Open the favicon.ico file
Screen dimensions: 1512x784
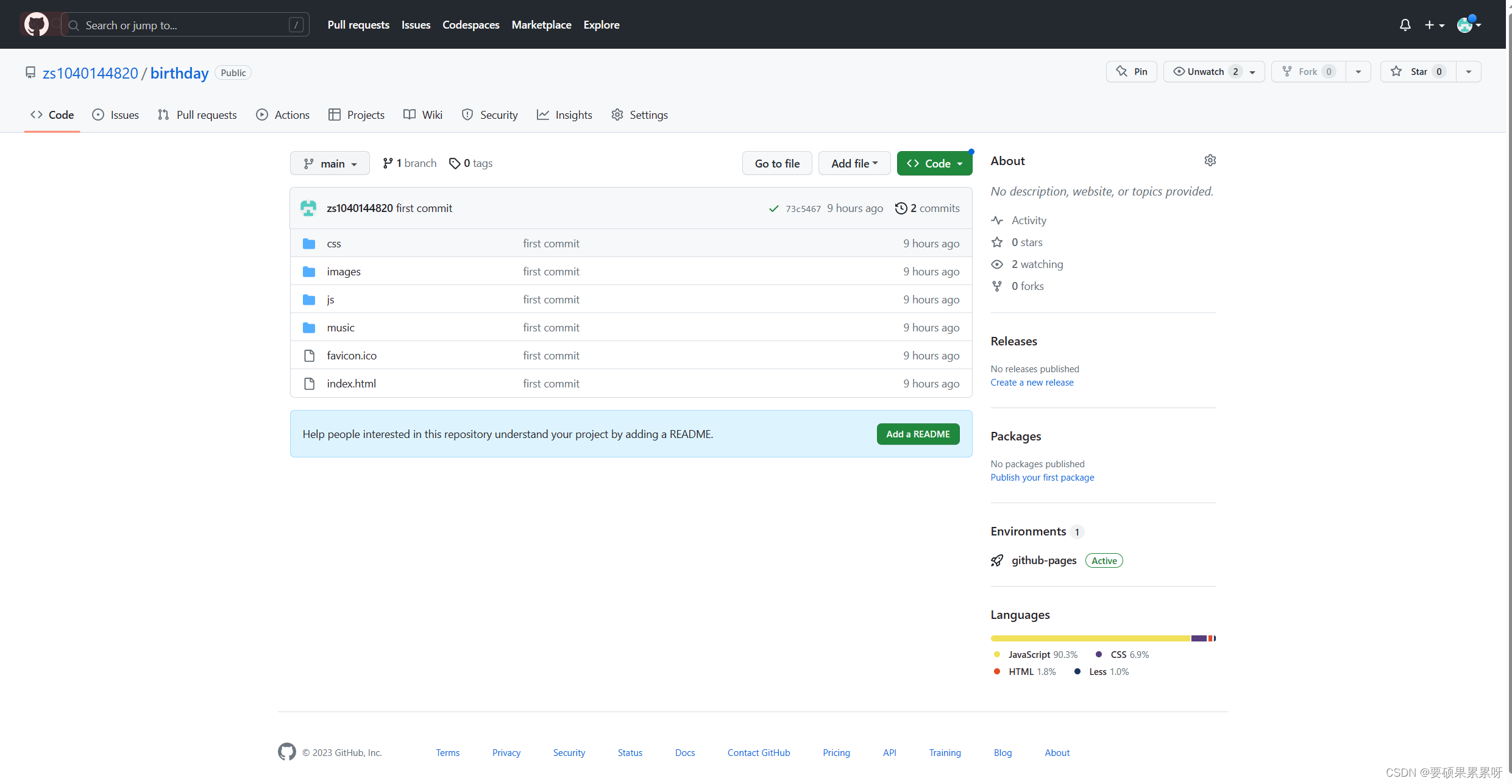pos(352,356)
